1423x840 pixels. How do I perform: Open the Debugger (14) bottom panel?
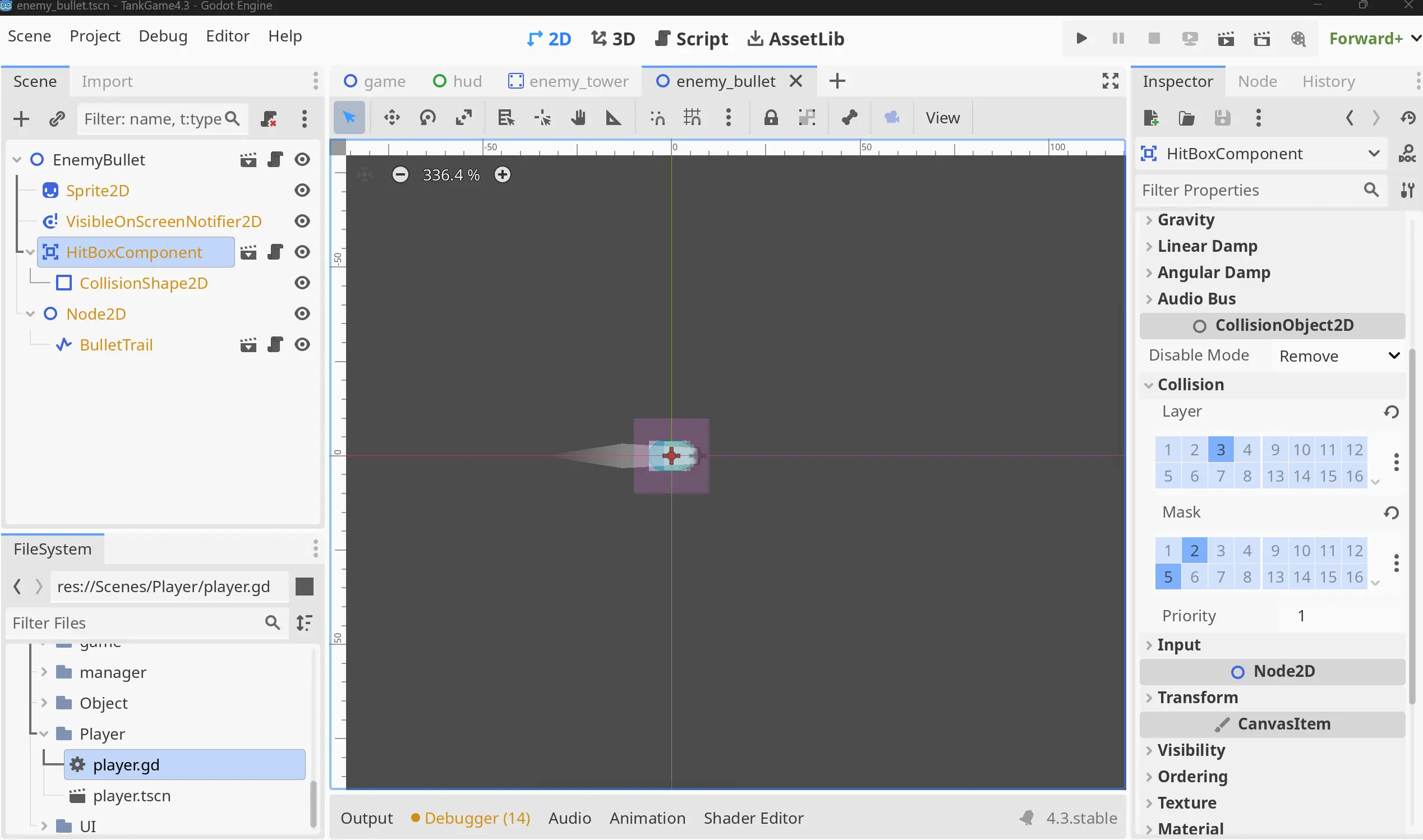coord(471,818)
